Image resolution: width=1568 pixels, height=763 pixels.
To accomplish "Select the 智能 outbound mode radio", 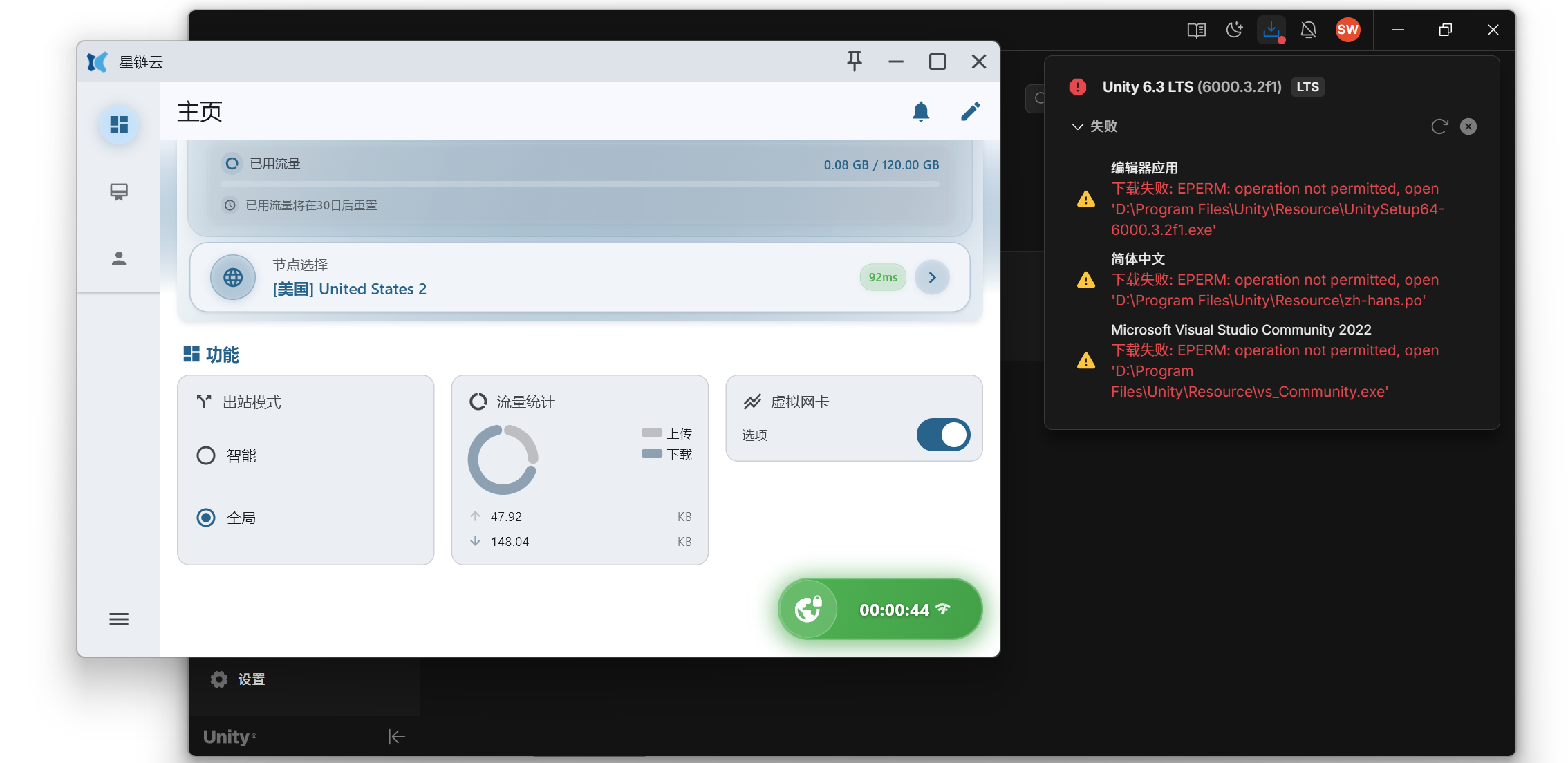I will (206, 455).
